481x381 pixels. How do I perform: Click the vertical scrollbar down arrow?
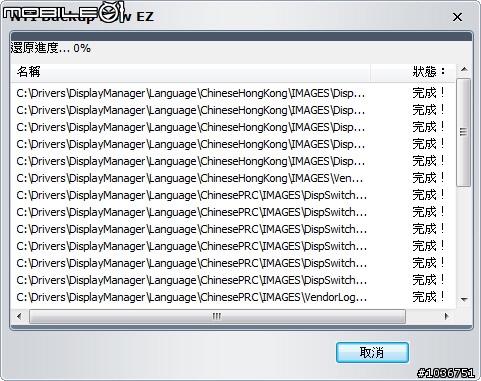pos(464,299)
